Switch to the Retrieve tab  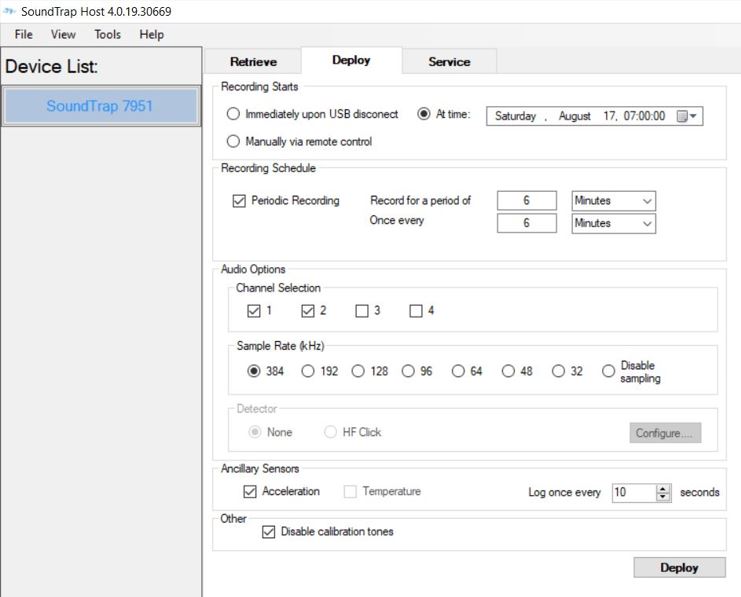[x=253, y=62]
